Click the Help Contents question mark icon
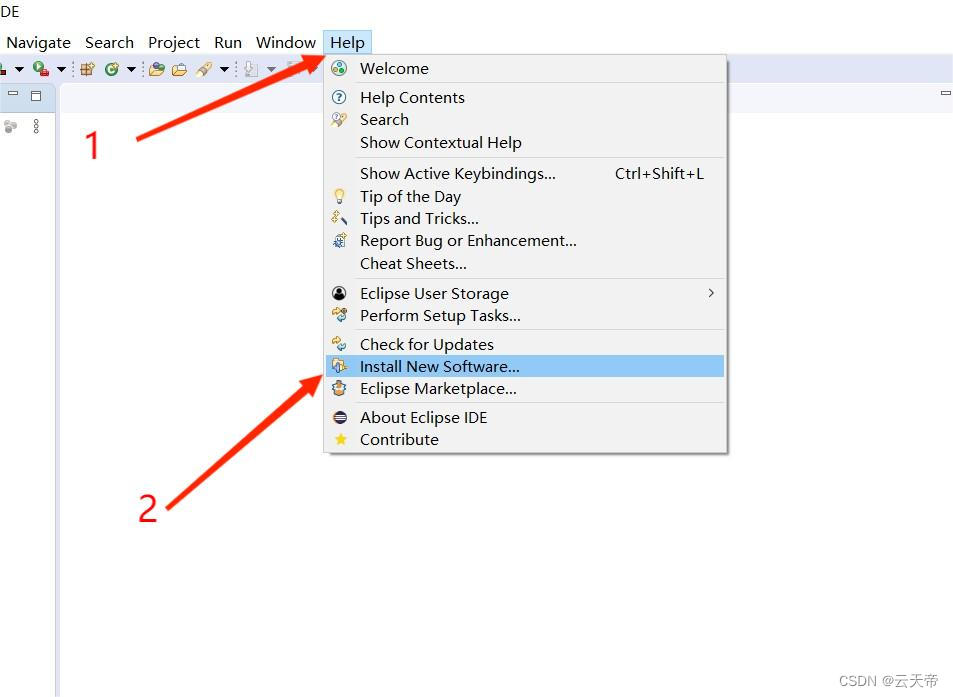This screenshot has height=697, width=953. click(x=339, y=97)
